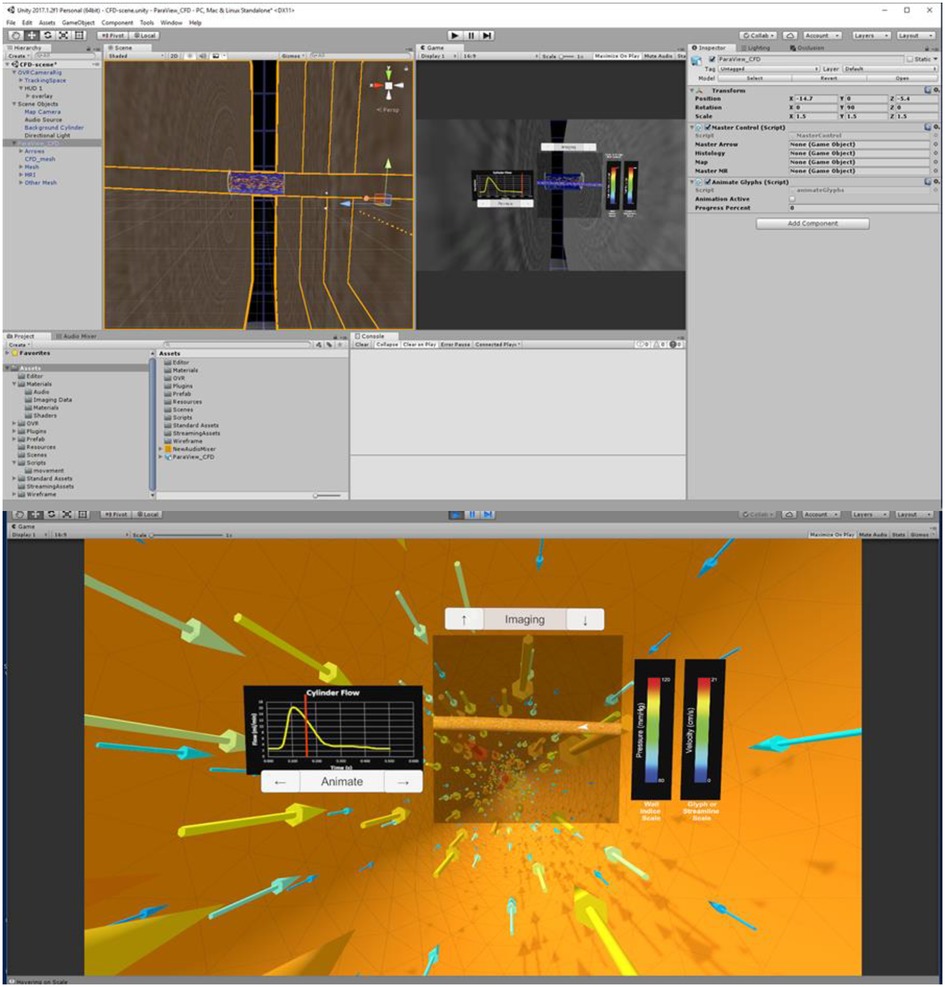945x987 pixels.
Task: Click the Animate button in lower Game view
Action: [342, 781]
